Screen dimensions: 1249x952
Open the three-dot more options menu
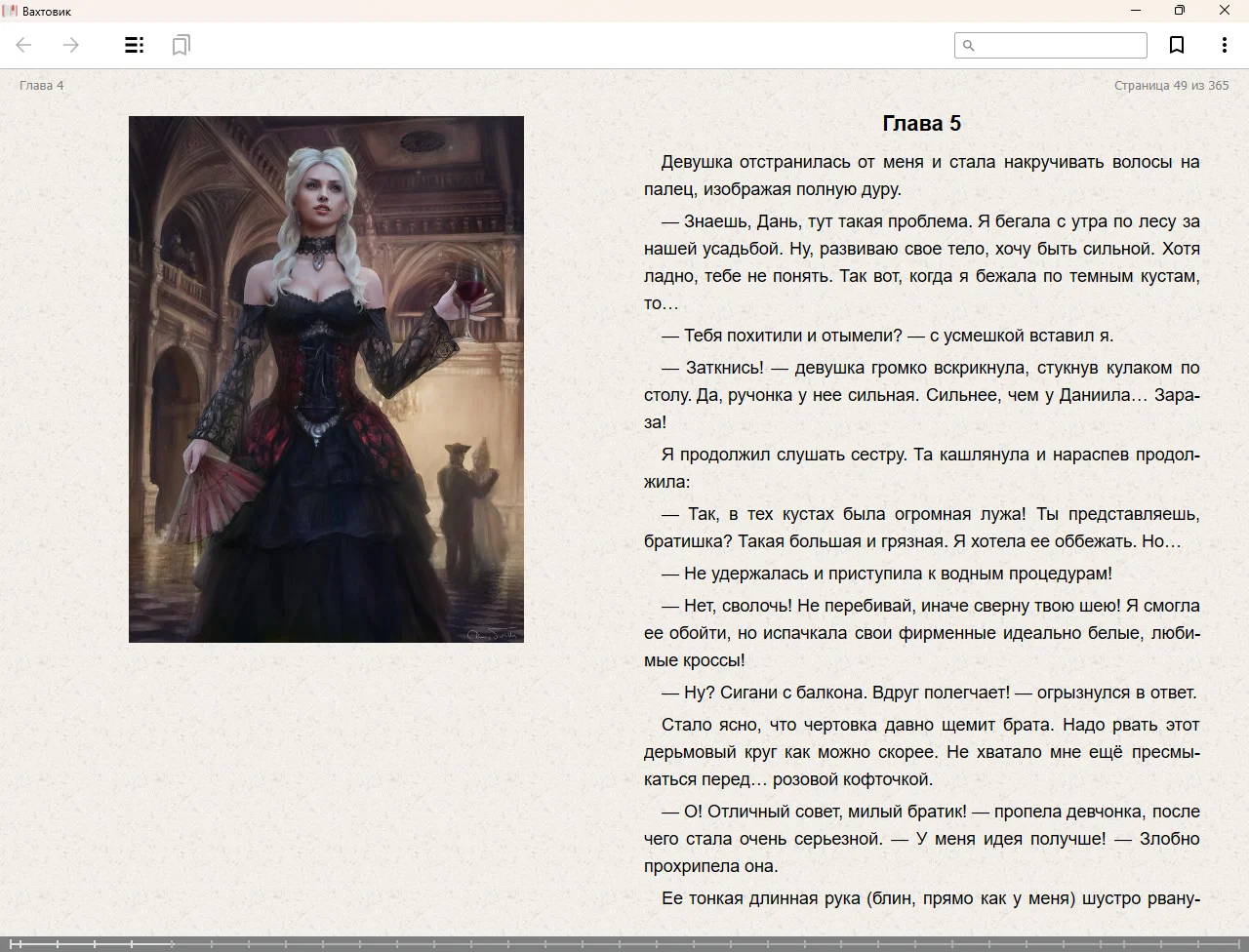coord(1224,45)
